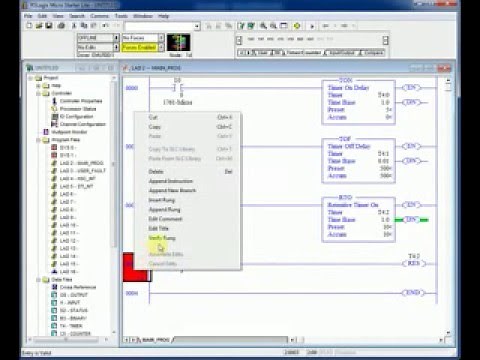Open the search combo box dropdown arrow

tap(197, 26)
